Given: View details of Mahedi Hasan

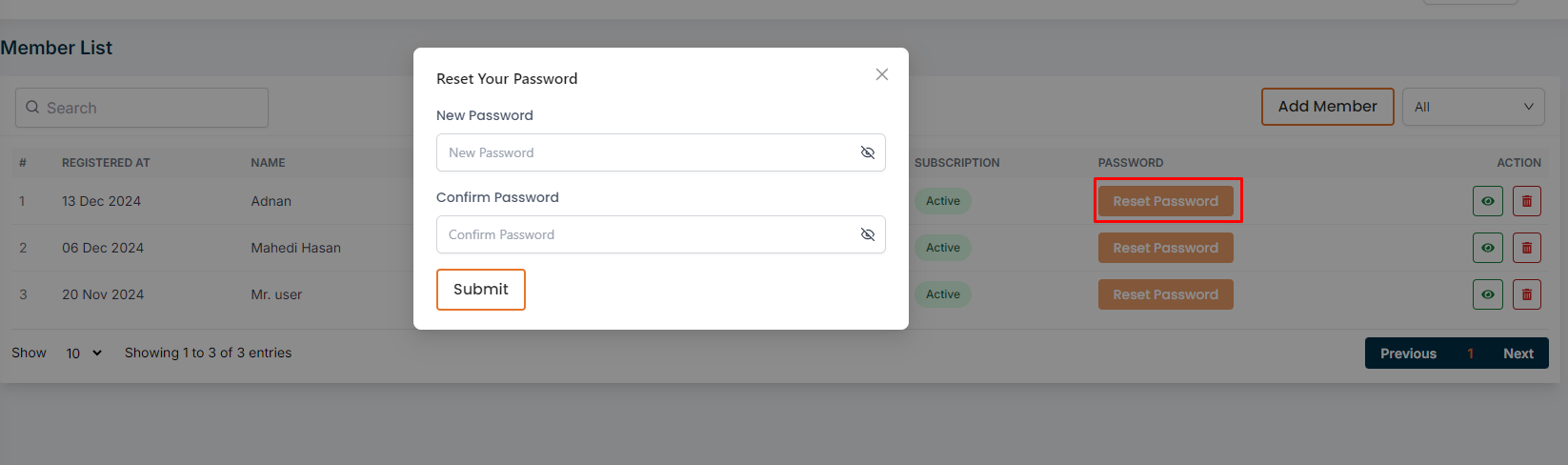Looking at the screenshot, I should [1487, 248].
